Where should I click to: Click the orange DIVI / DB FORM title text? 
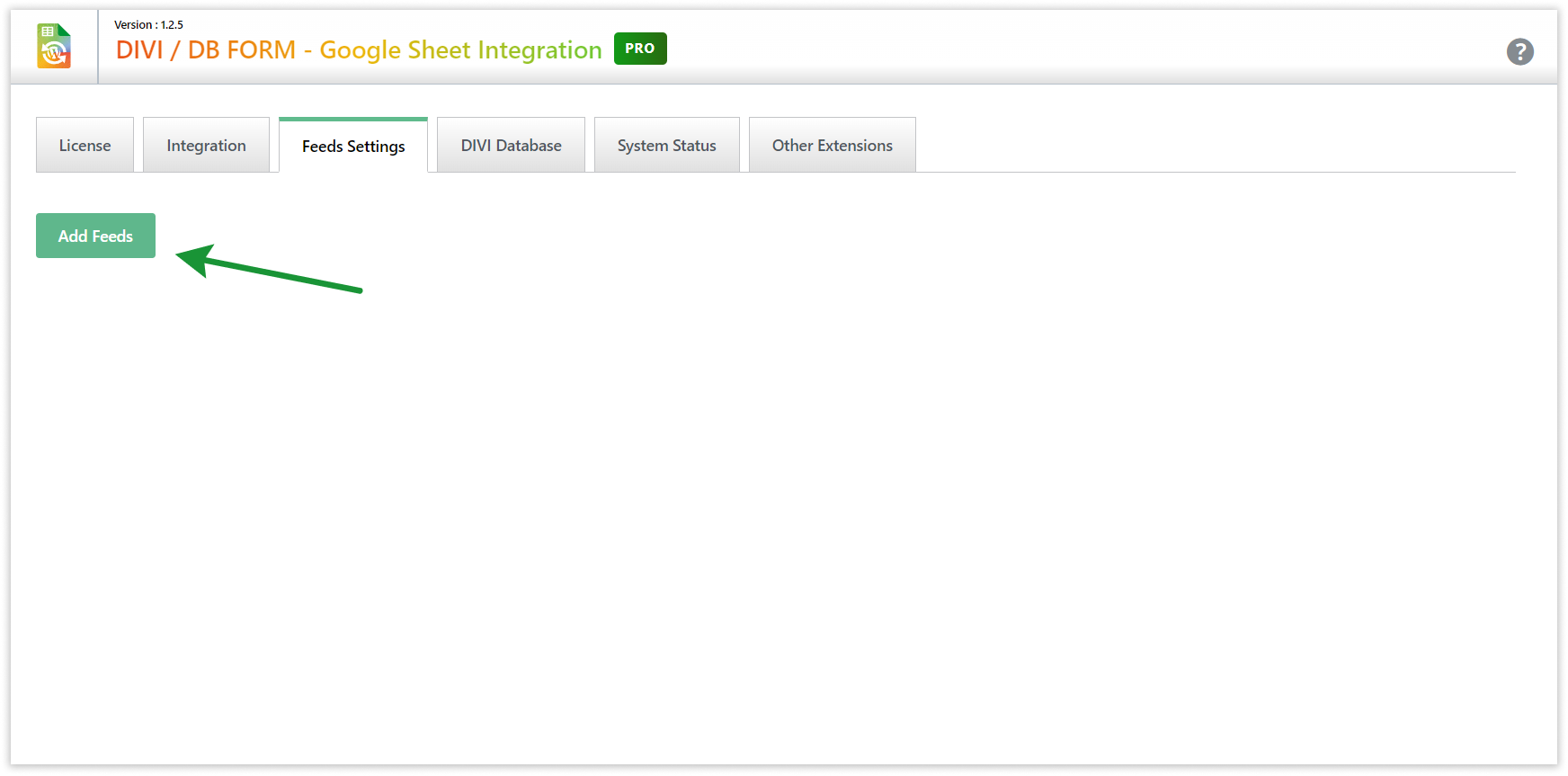[206, 50]
